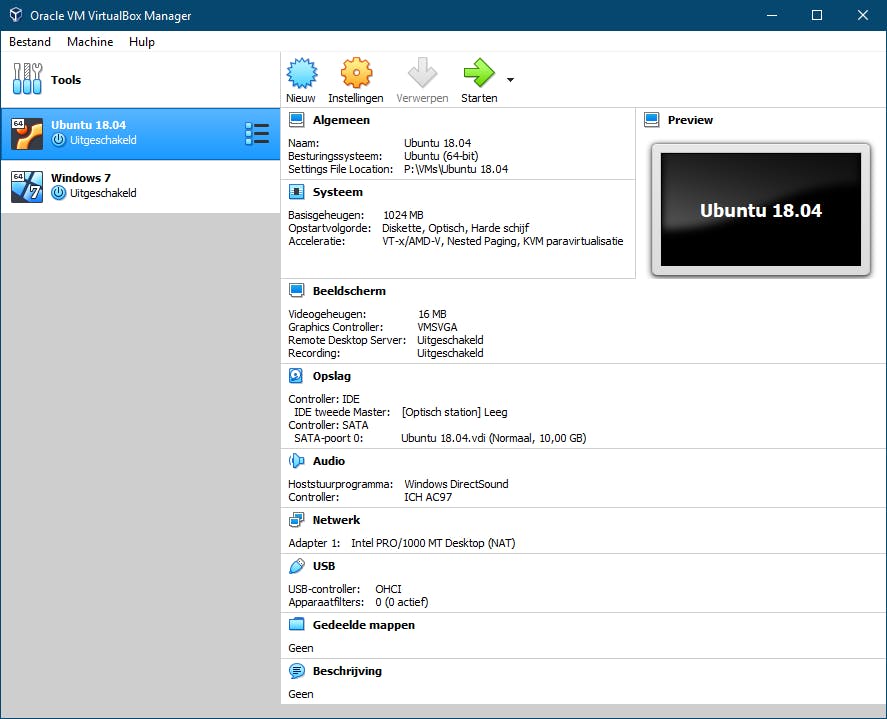Click the Windows DirectSound host driver value
This screenshot has height=719, width=887.
tap(456, 484)
